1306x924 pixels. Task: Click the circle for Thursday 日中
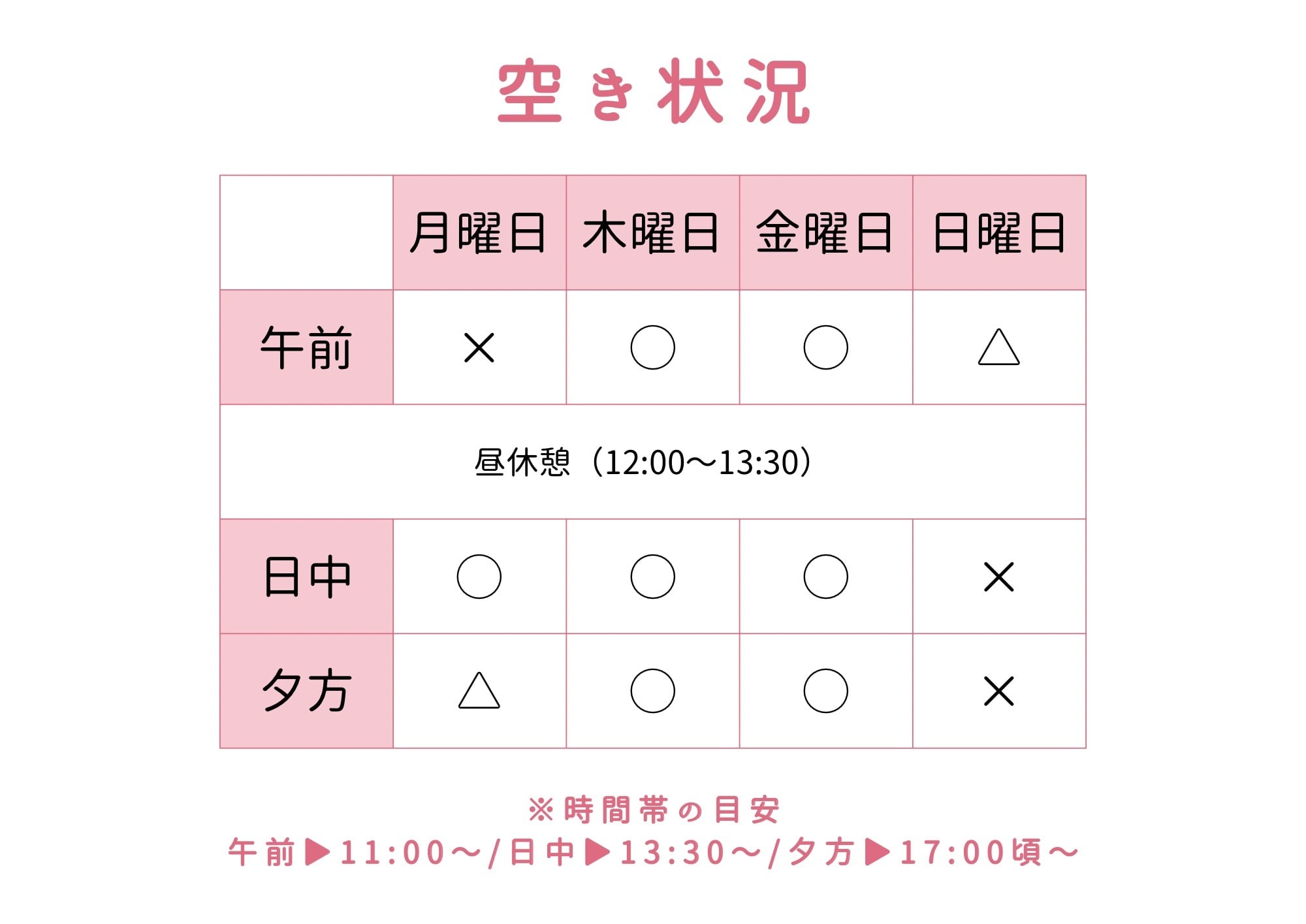(652, 577)
